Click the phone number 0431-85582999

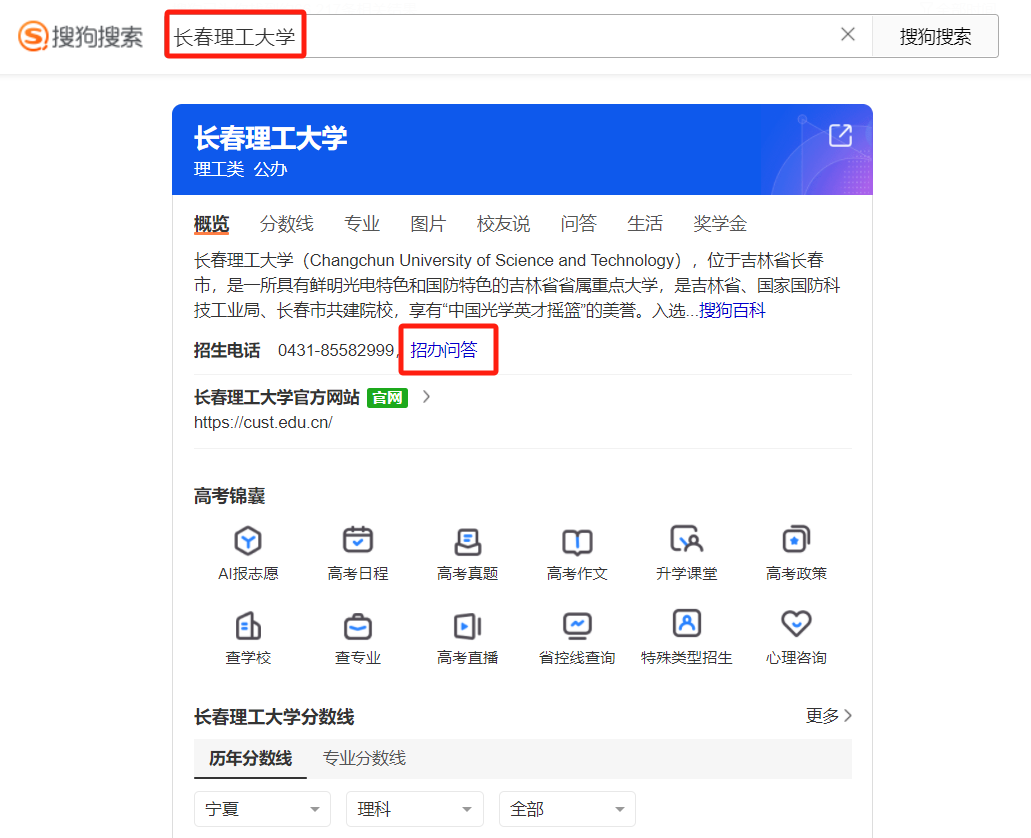(x=336, y=350)
